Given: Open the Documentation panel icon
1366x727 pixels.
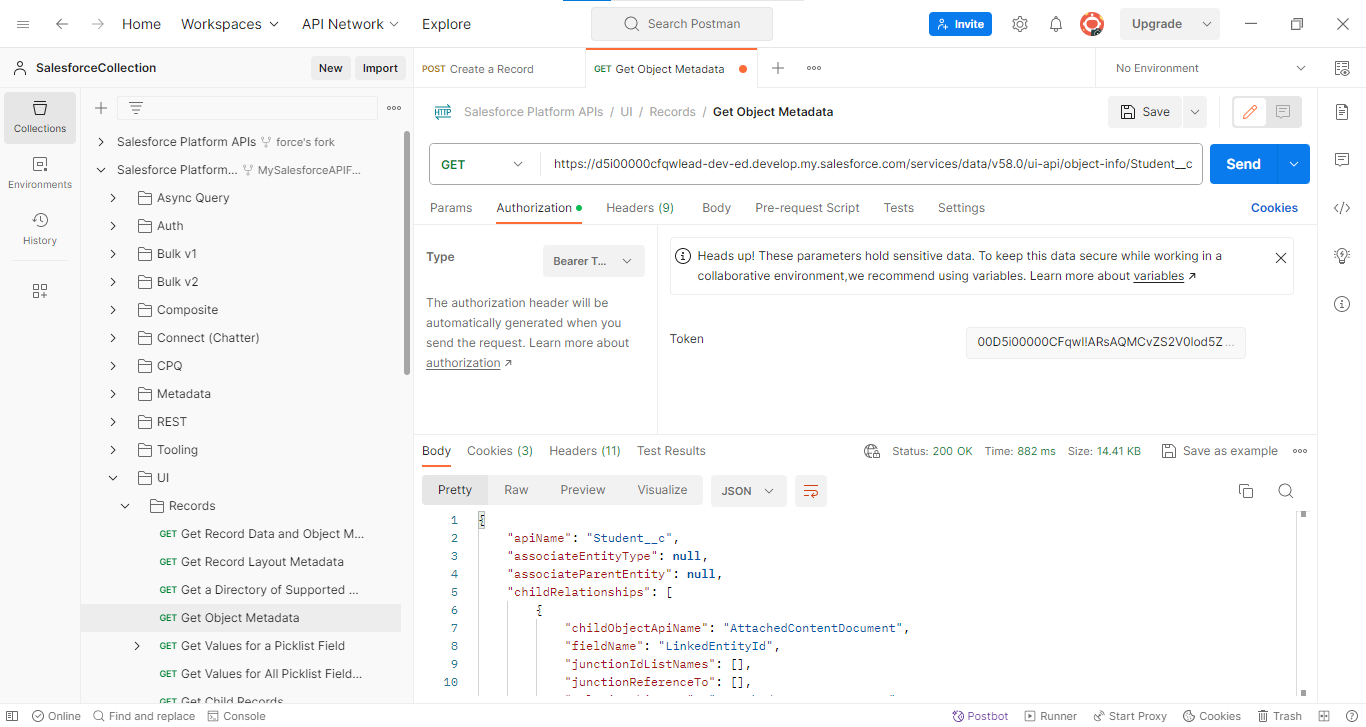Looking at the screenshot, I should 1342,112.
